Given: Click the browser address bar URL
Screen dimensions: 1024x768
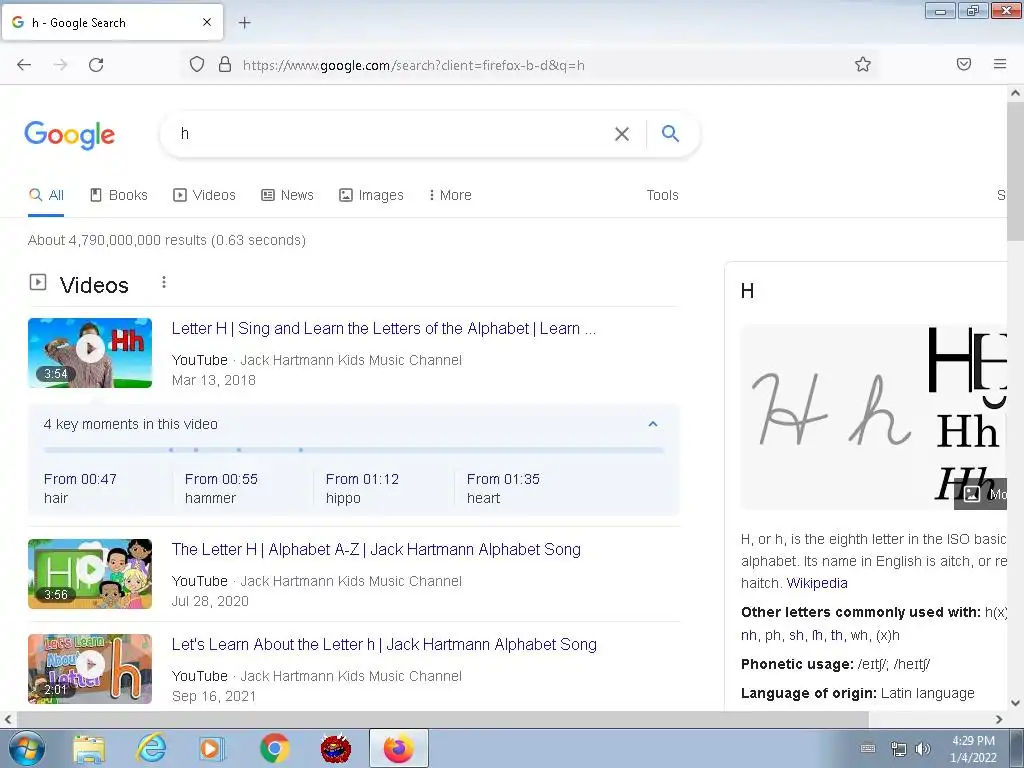Looking at the screenshot, I should pyautogui.click(x=413, y=65).
